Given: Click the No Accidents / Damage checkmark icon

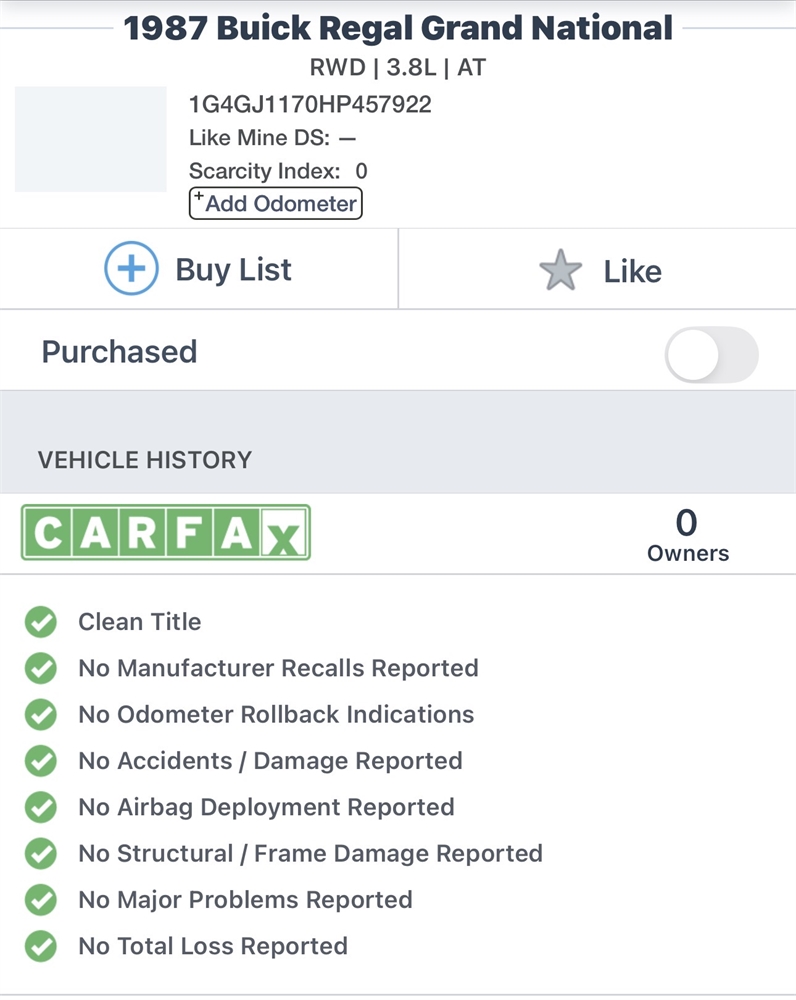Looking at the screenshot, I should [x=41, y=761].
